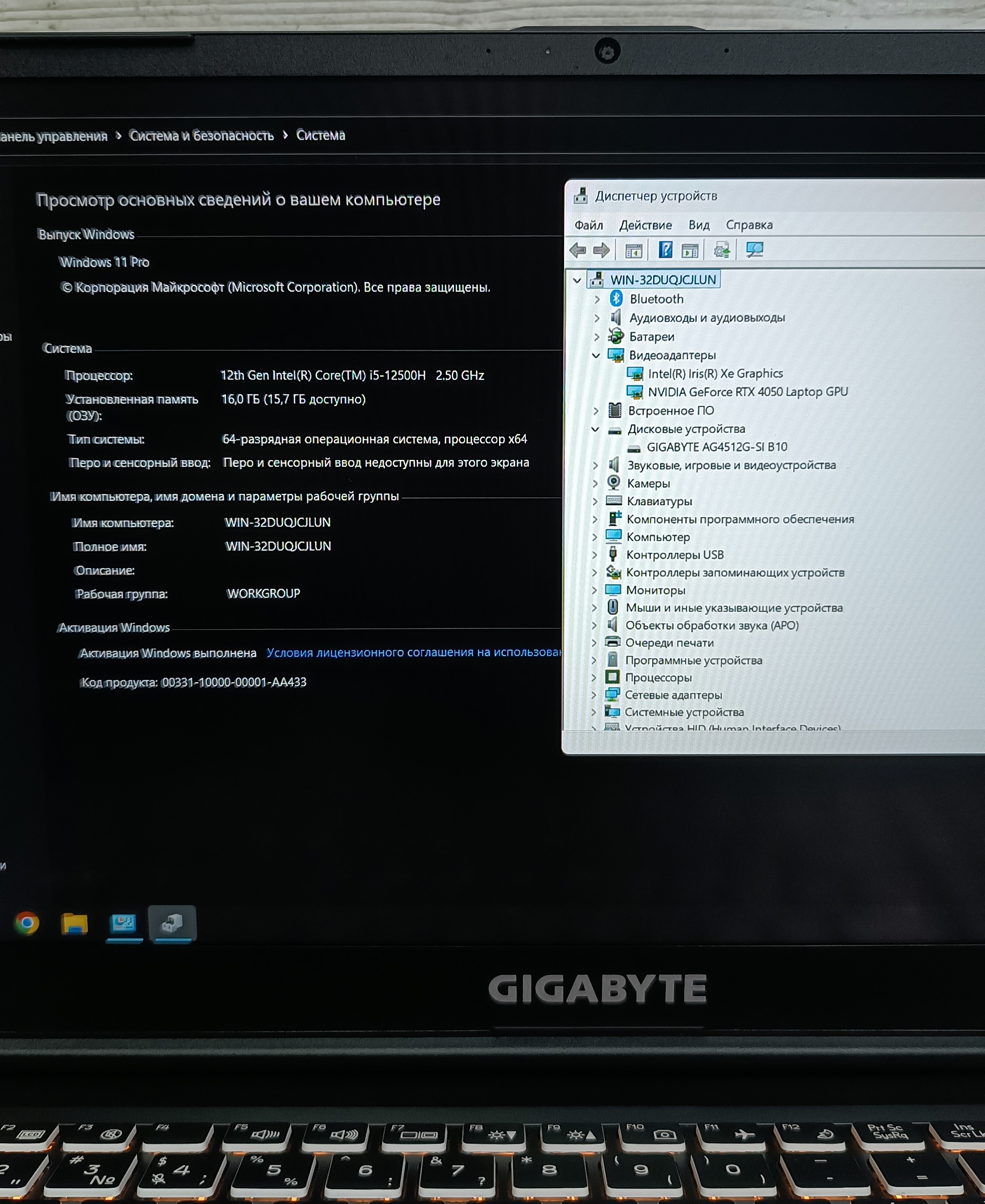Switch to the System control panel taskbar icon
985x1204 pixels.
(x=123, y=923)
